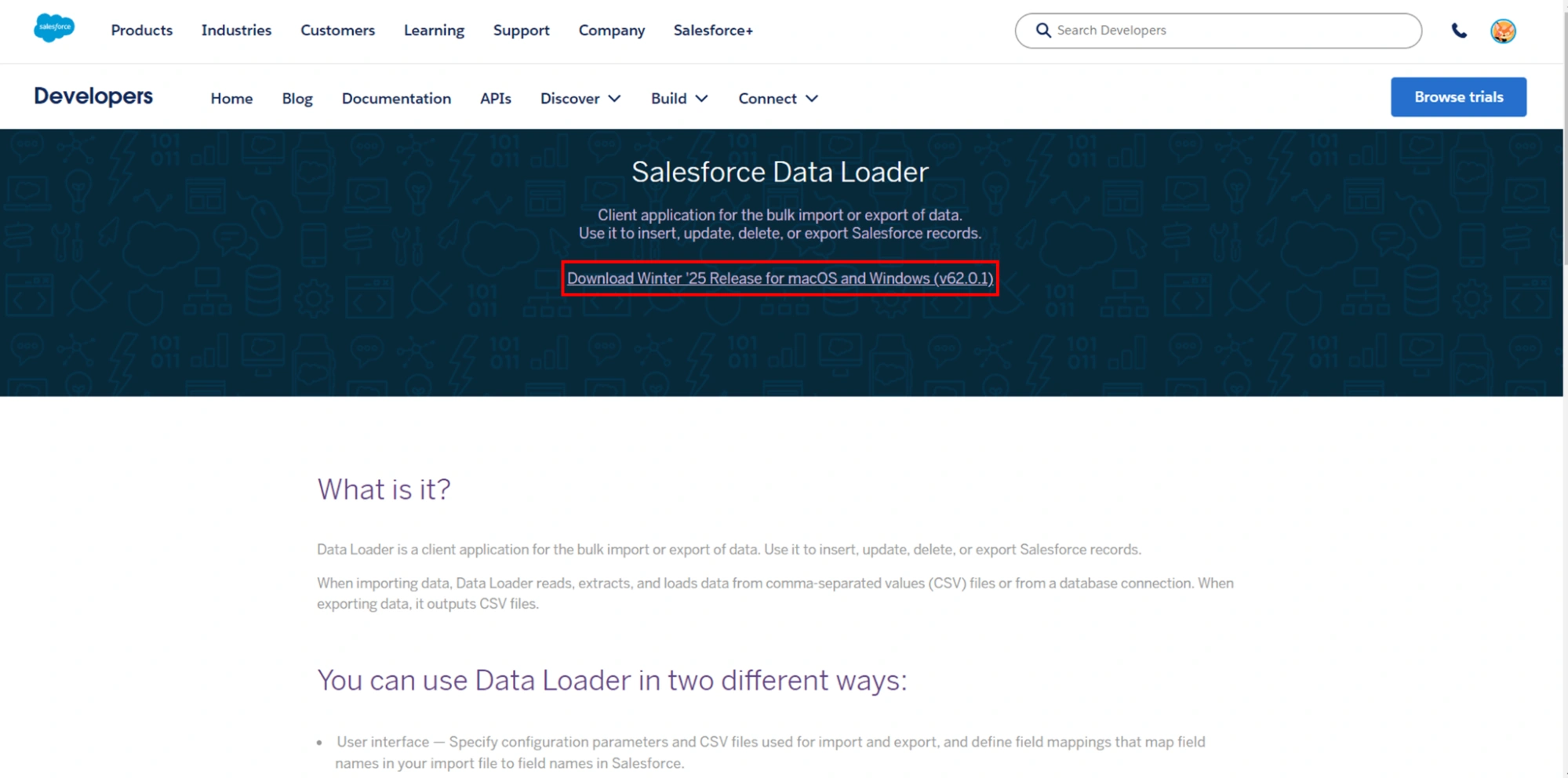Expand the Discover dropdown

[580, 98]
